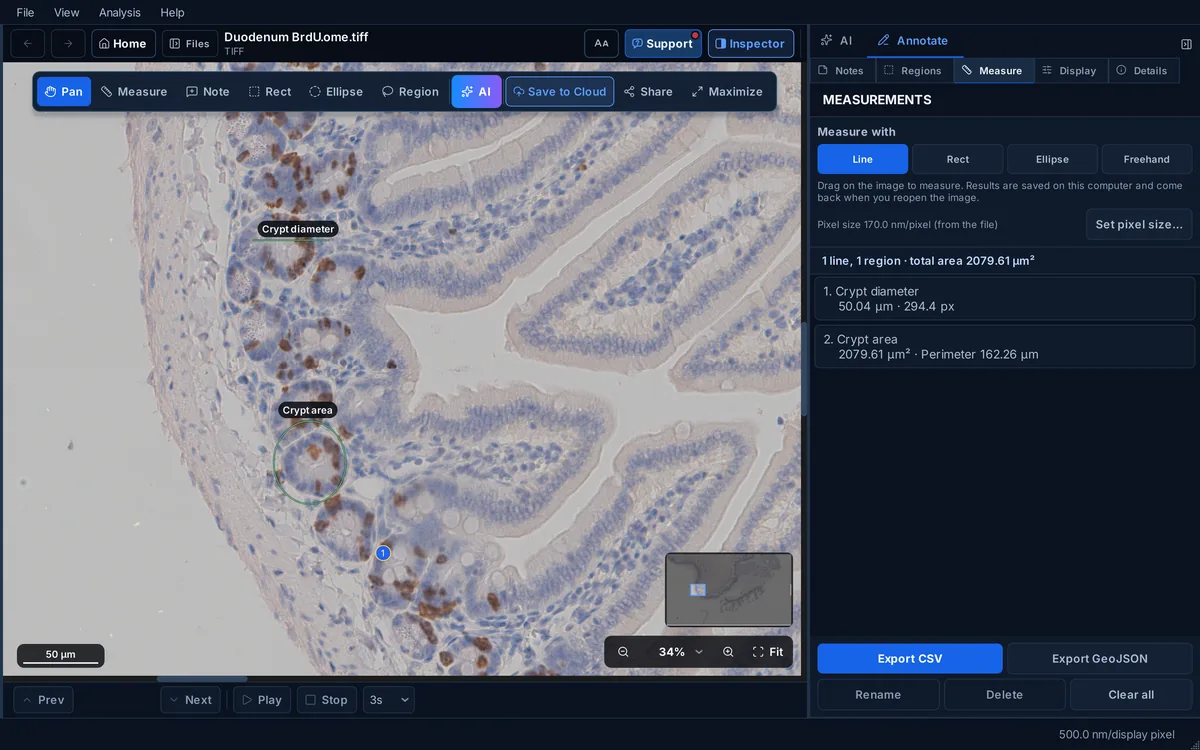
Task: Delete the selected measurement
Action: point(1005,695)
